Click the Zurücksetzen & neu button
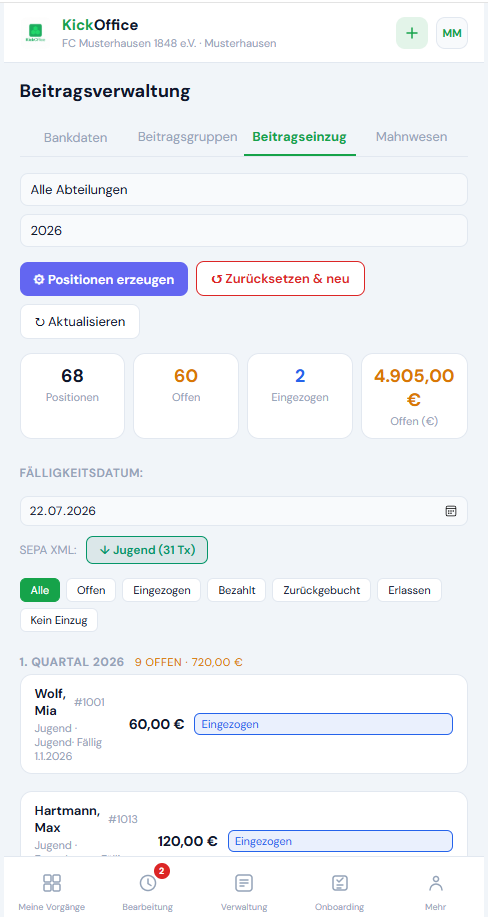This screenshot has height=917, width=488. (x=280, y=278)
